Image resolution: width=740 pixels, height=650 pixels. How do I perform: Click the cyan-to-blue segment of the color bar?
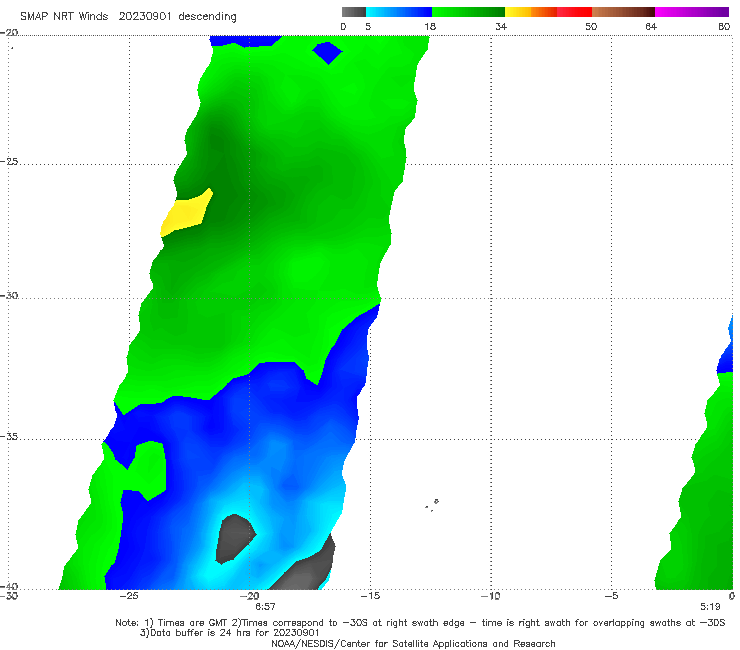399,12
